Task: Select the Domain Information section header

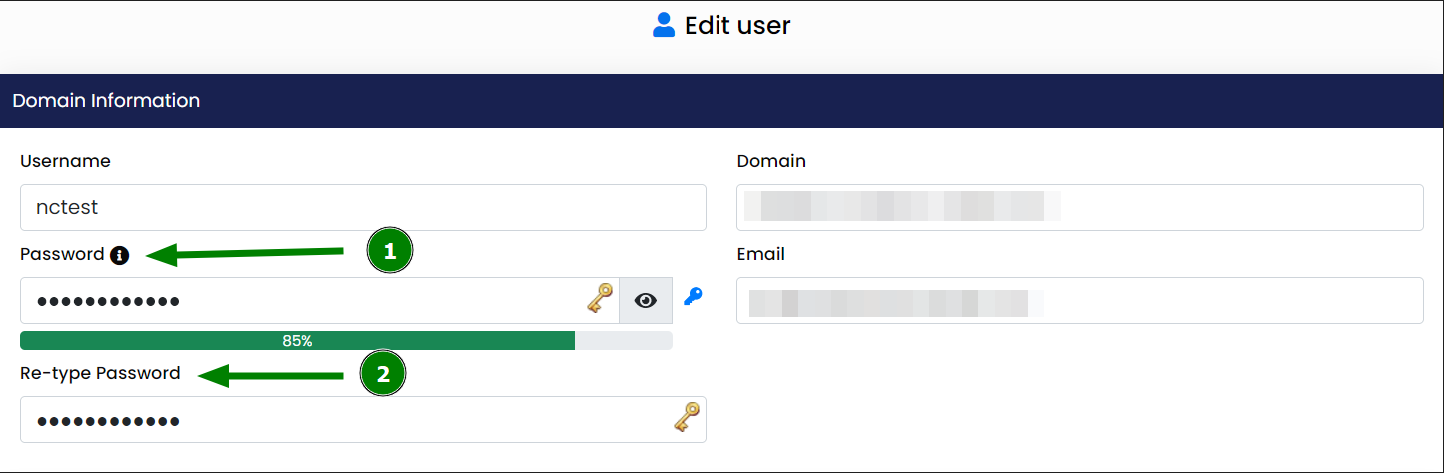Action: (x=722, y=101)
